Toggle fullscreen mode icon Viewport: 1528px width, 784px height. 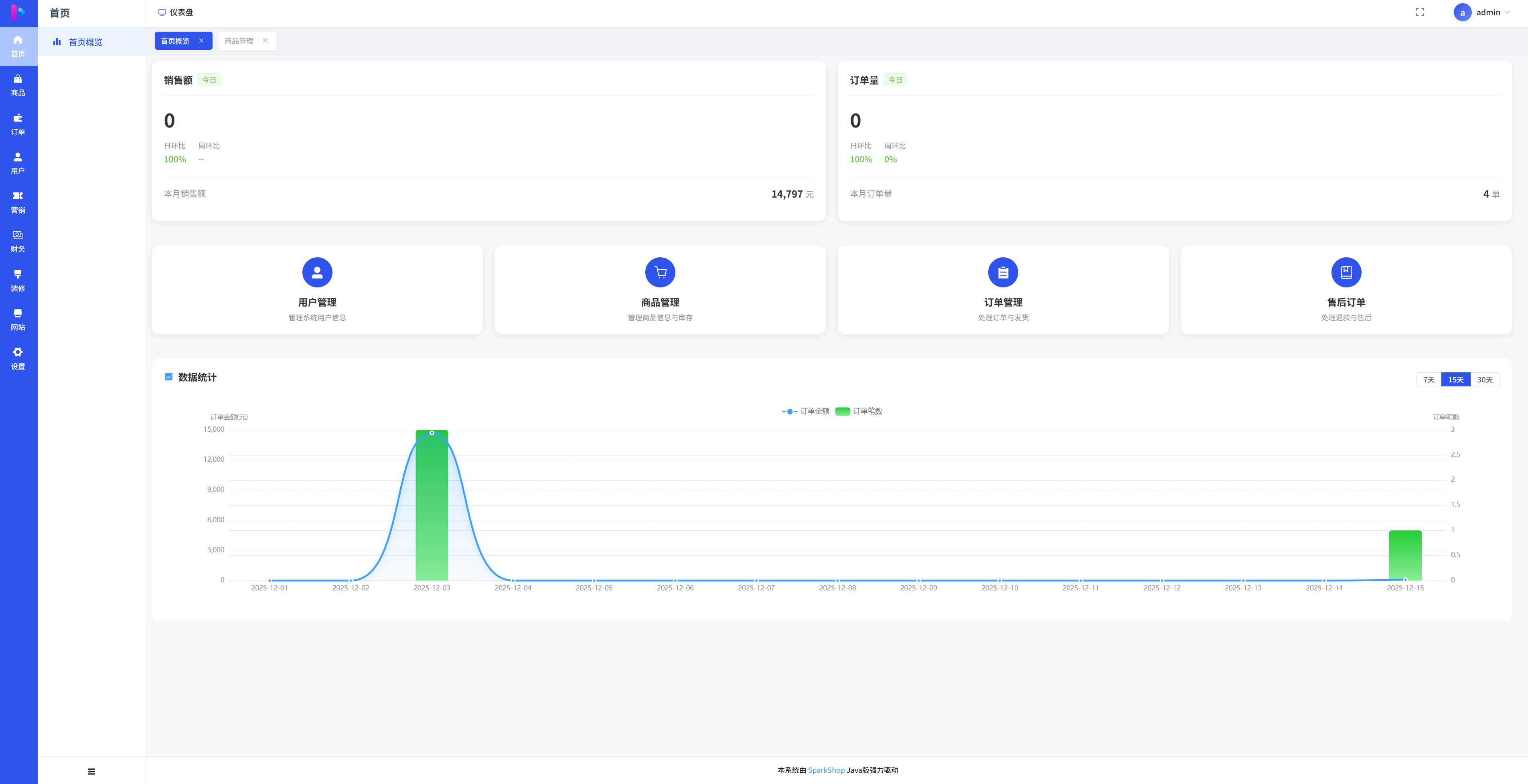click(1419, 12)
